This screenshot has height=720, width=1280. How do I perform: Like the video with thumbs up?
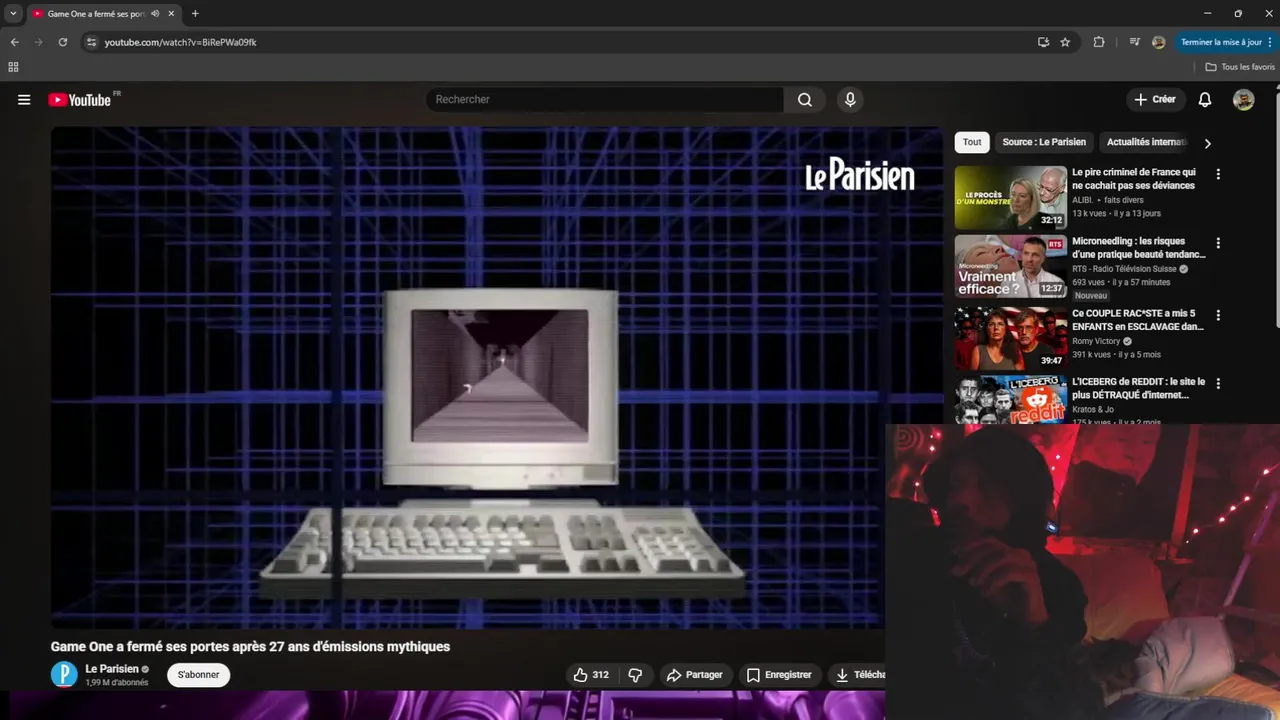(x=590, y=675)
